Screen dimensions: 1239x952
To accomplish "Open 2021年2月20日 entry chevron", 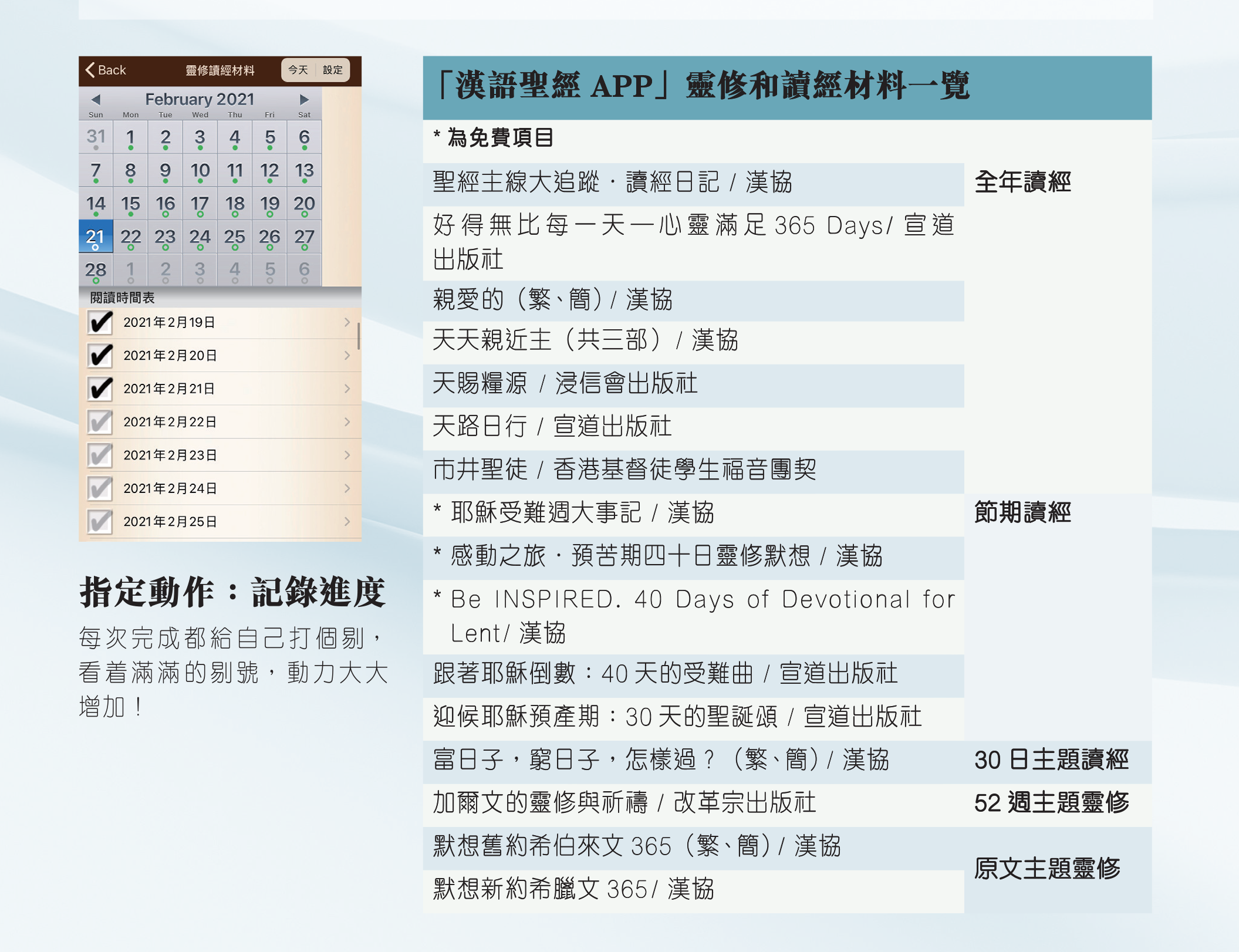I will point(347,355).
